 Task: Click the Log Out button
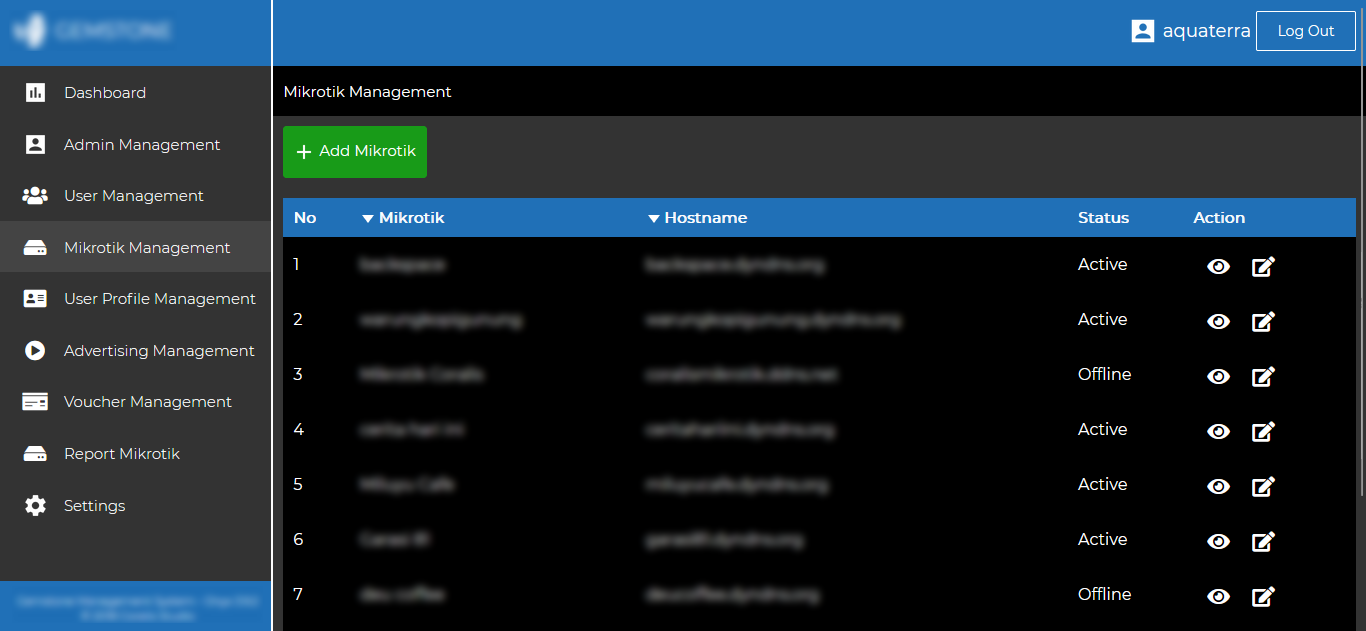[x=1305, y=31]
